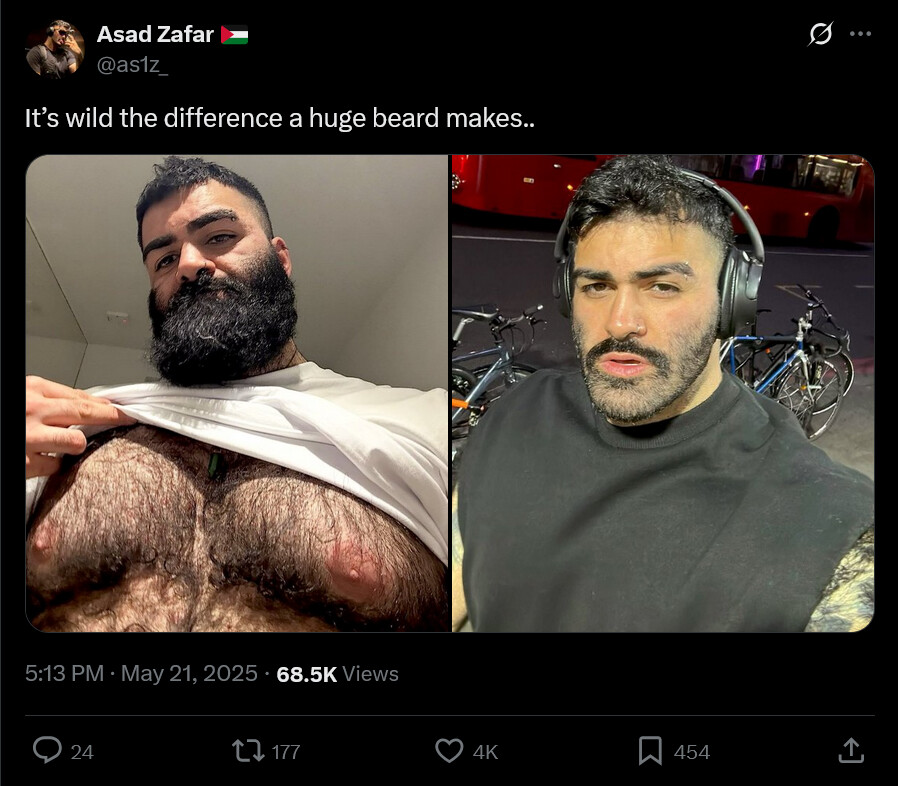
Task: Click the 454 bookmarks count
Action: point(691,752)
